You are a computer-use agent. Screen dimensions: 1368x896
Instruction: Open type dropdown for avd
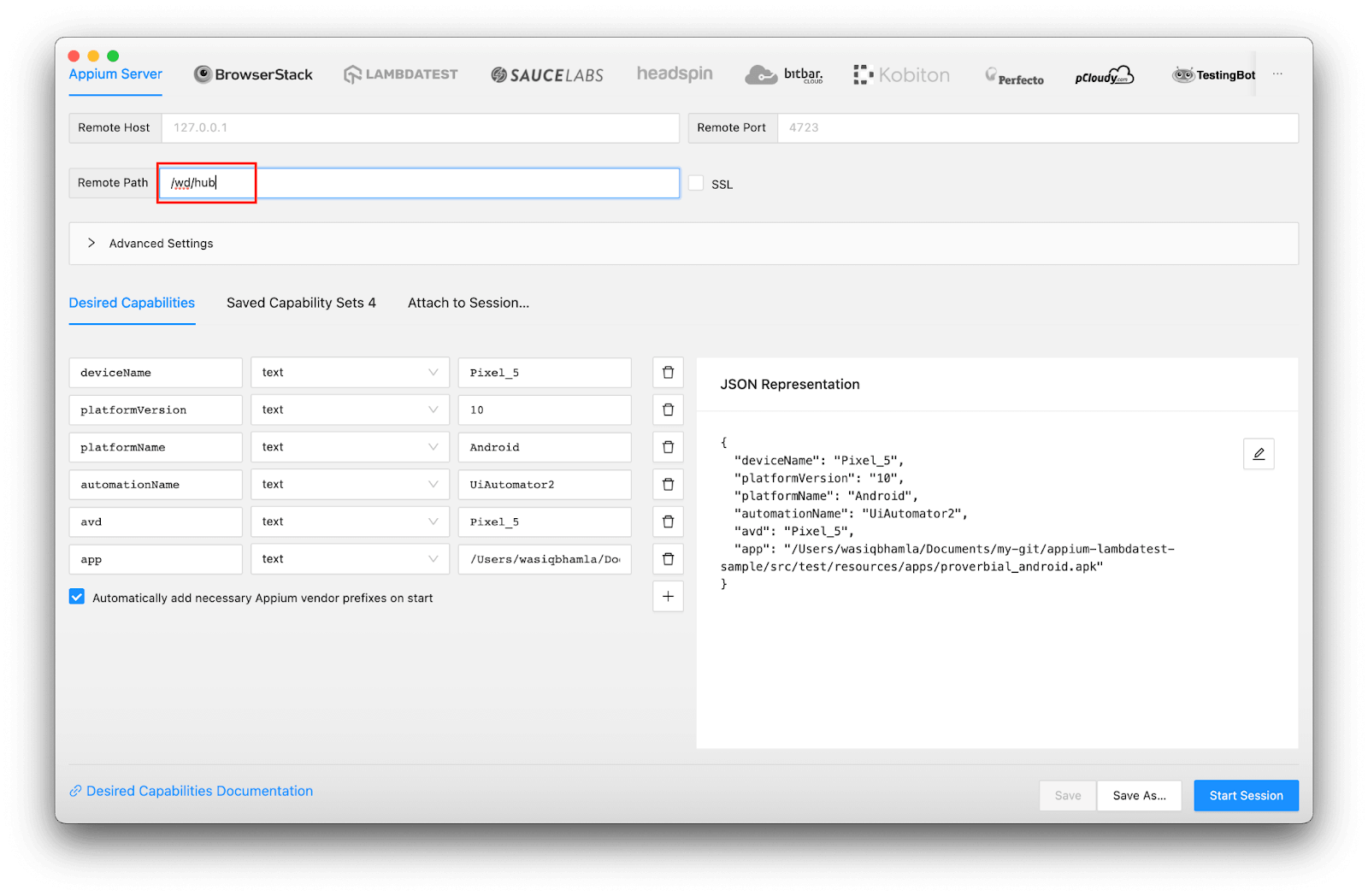pos(350,522)
